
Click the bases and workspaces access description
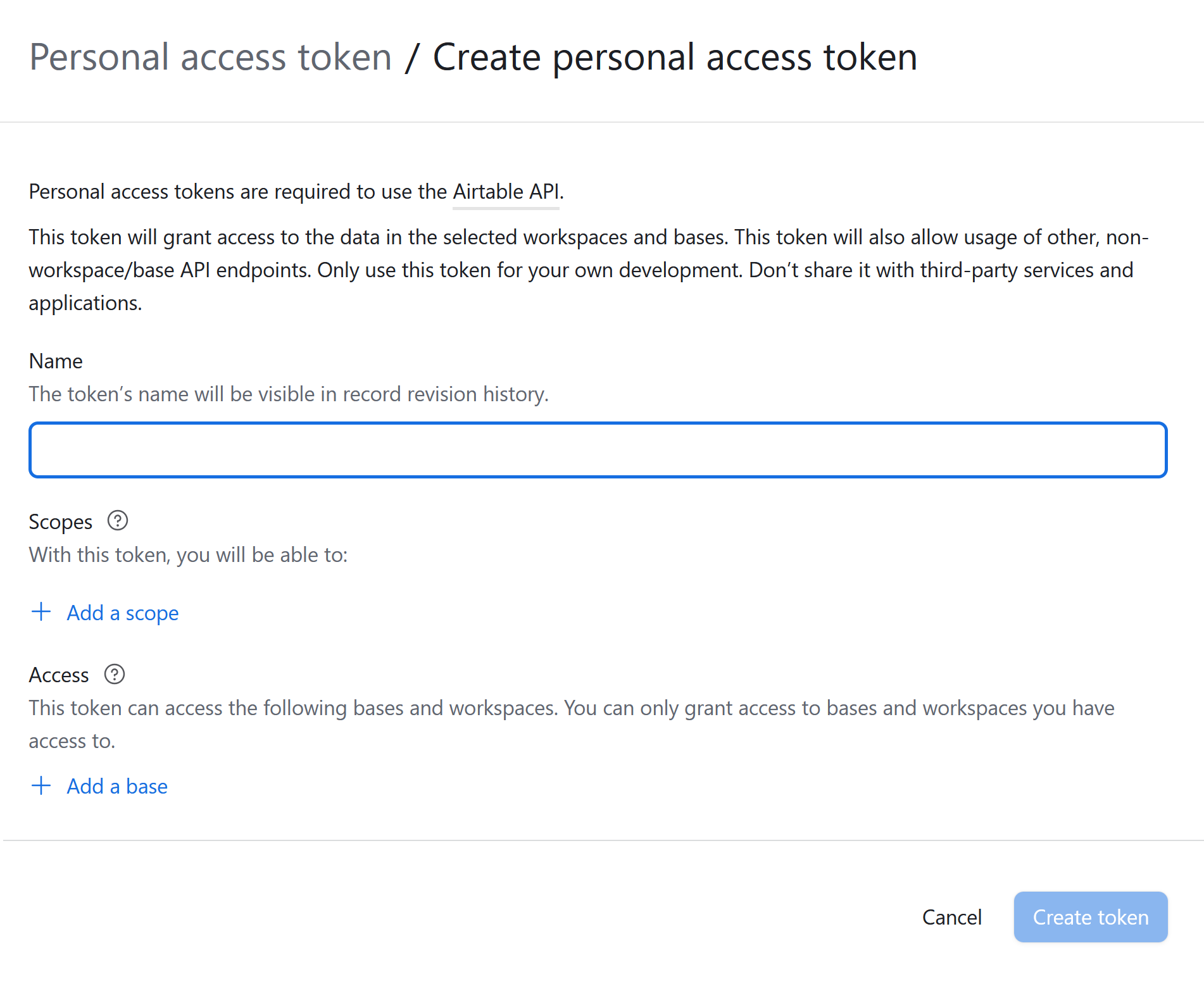tap(572, 724)
